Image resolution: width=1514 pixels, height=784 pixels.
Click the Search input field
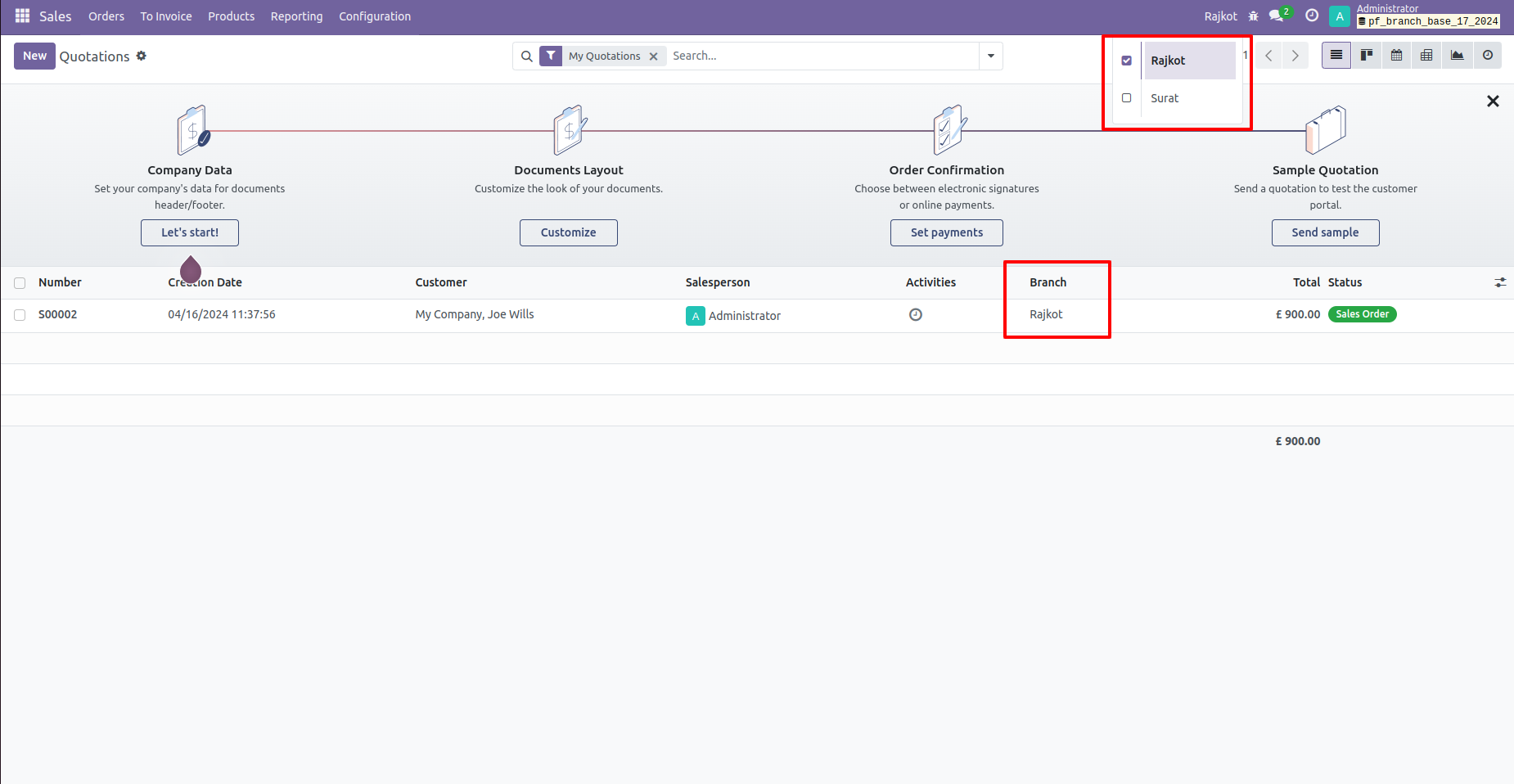pyautogui.click(x=818, y=56)
